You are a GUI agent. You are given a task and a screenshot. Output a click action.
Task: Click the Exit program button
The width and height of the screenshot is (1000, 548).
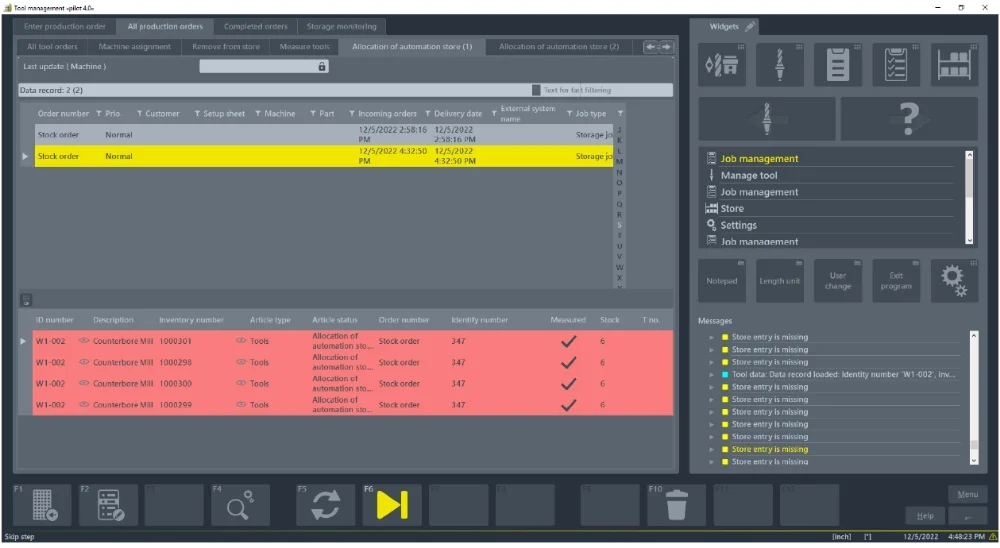pyautogui.click(x=896, y=281)
